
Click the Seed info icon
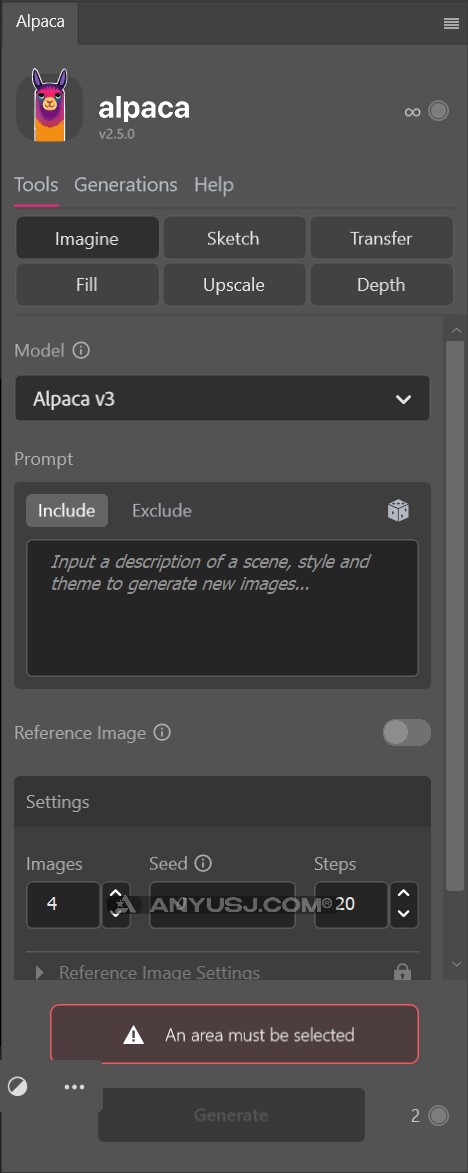(x=203, y=863)
